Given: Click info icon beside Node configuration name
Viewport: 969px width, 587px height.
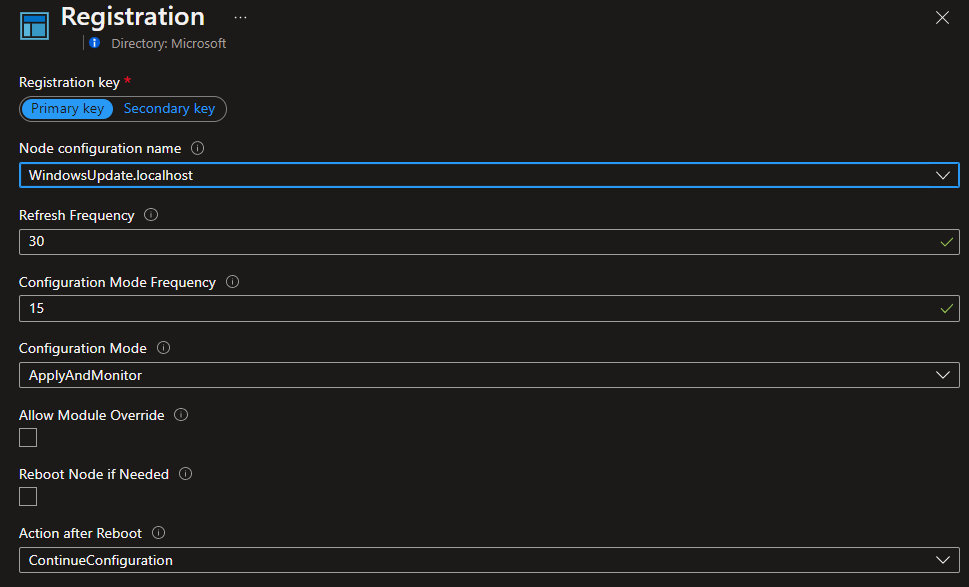Looking at the screenshot, I should (x=197, y=148).
